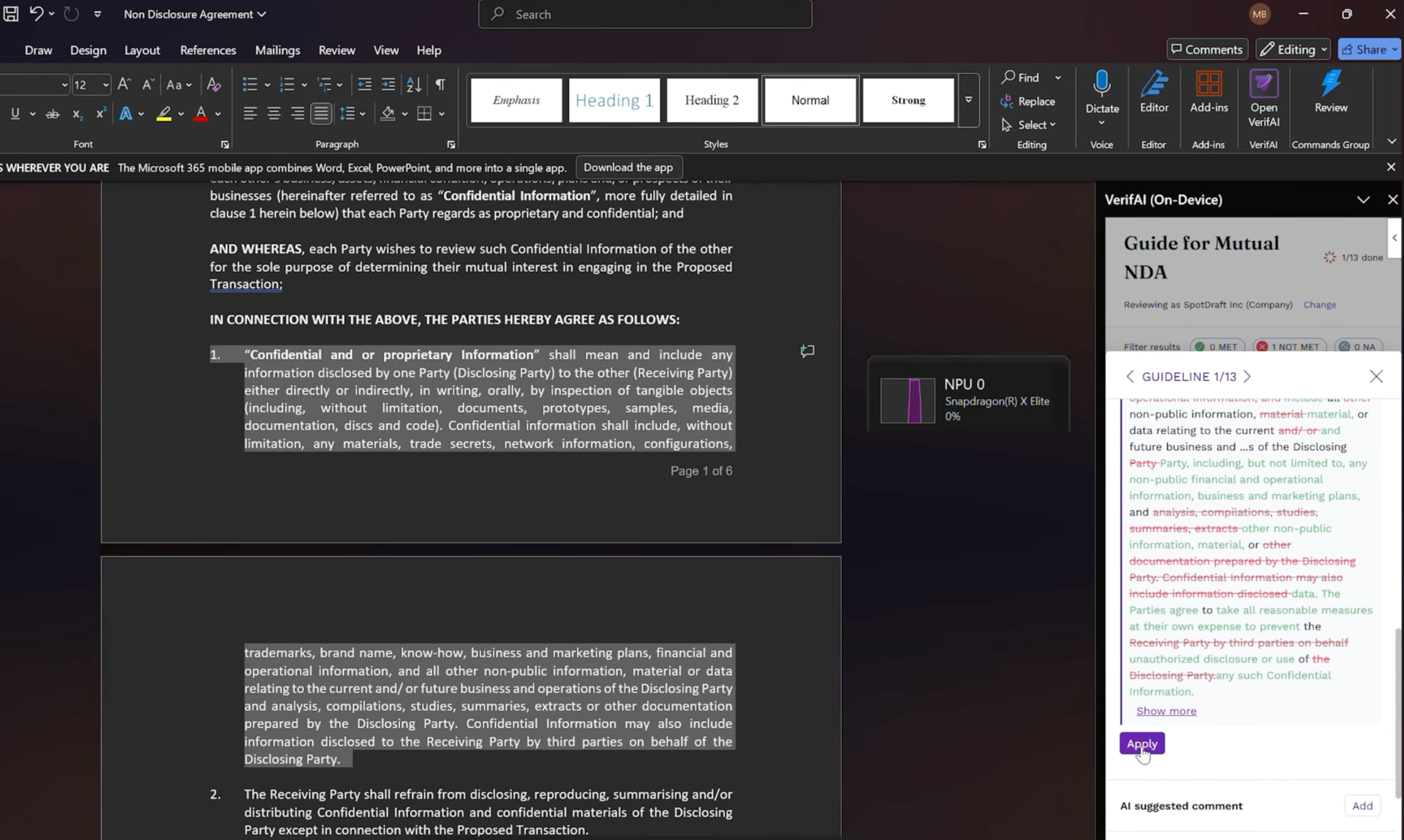Select the red font color swatch
The width and height of the screenshot is (1404, 840).
pyautogui.click(x=202, y=113)
